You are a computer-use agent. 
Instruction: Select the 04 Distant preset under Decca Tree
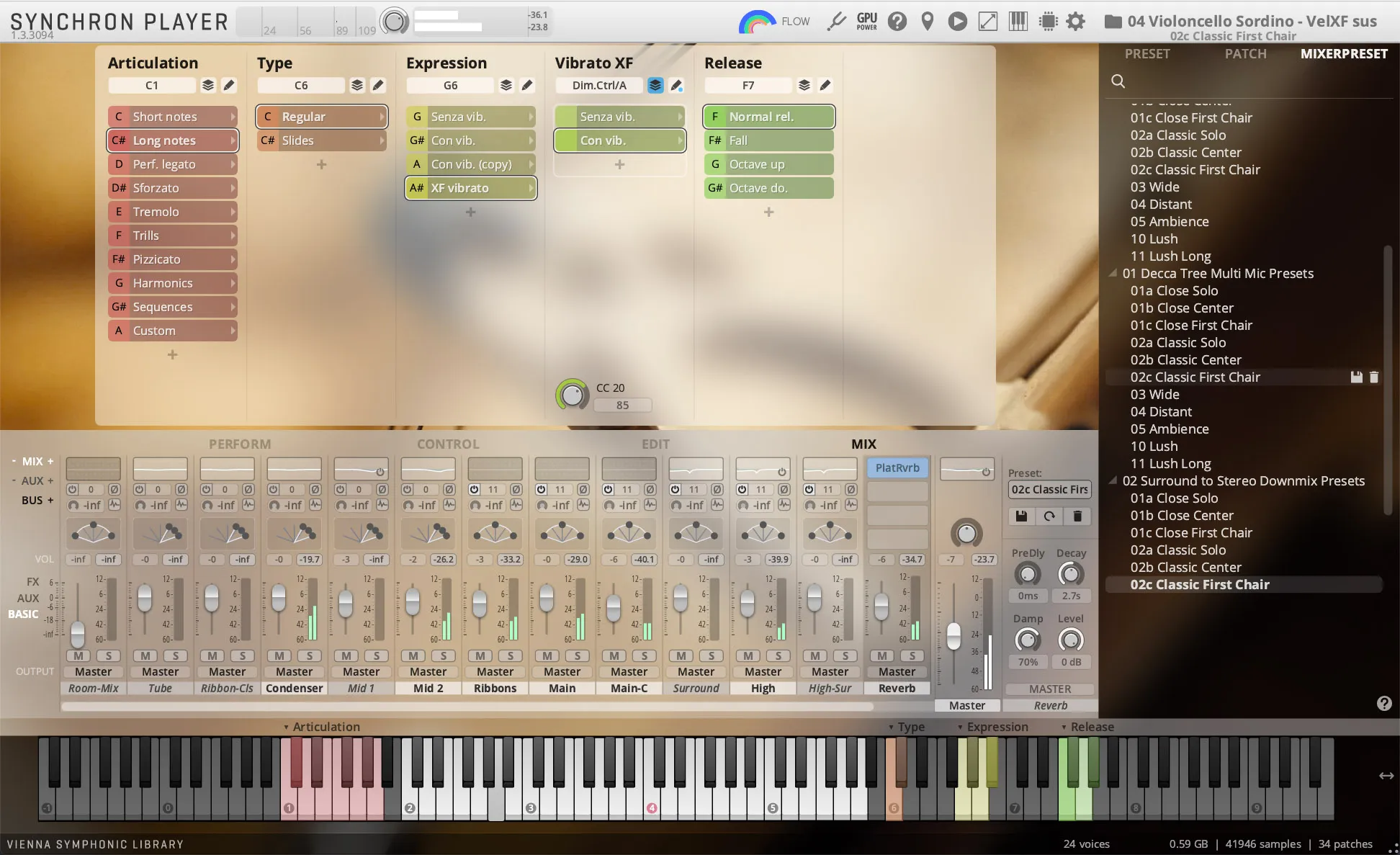(x=1161, y=411)
